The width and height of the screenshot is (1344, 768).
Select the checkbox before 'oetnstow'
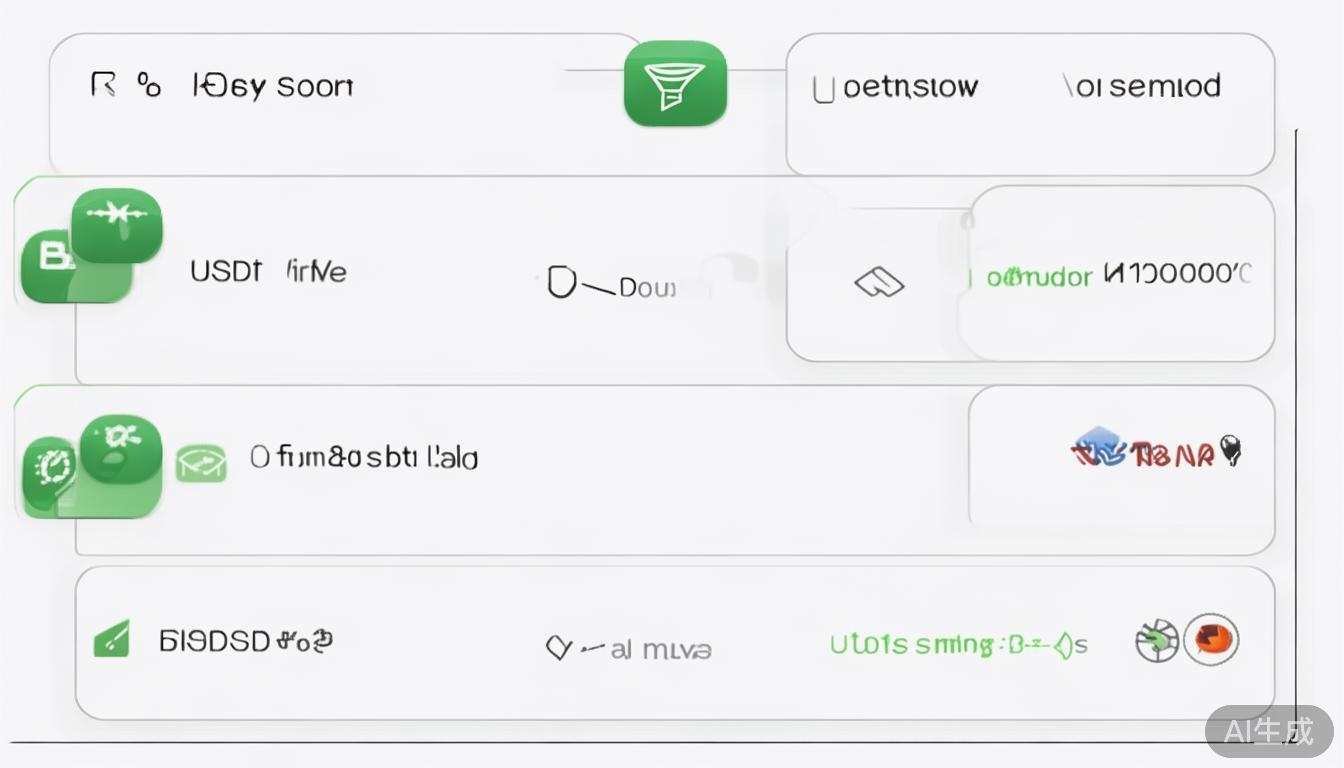point(823,89)
